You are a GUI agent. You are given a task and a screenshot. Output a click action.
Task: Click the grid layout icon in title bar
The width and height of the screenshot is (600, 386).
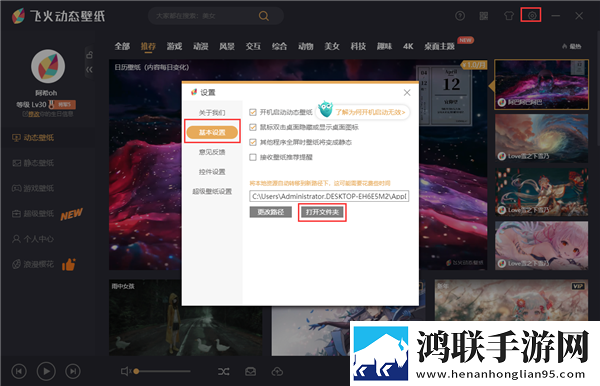point(484,16)
